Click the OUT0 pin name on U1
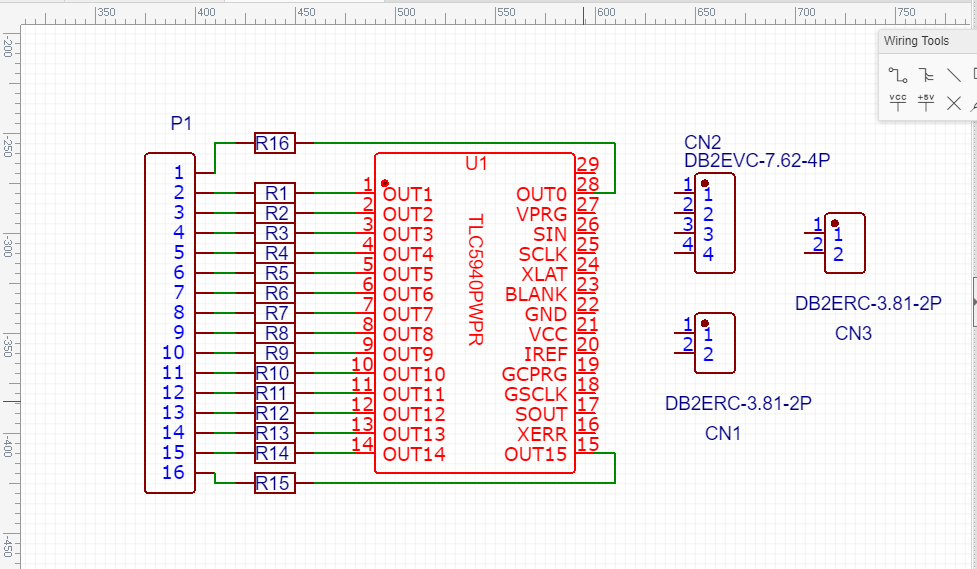Screen dimensions: 977x569 tap(541, 194)
